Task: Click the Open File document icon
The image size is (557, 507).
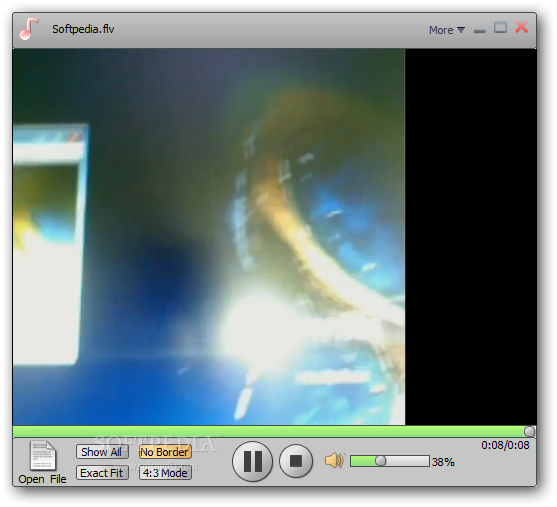Action: tap(43, 455)
